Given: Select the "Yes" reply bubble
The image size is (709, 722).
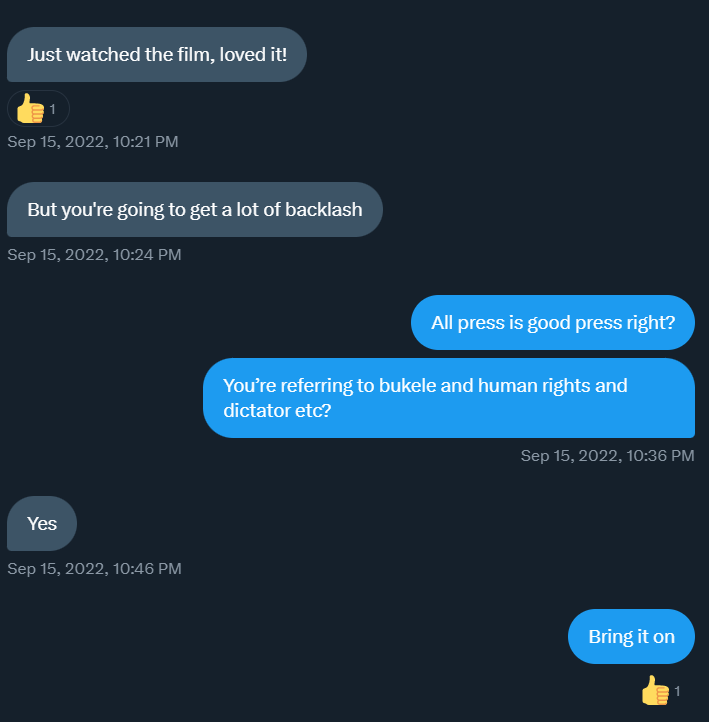Looking at the screenshot, I should 42,523.
